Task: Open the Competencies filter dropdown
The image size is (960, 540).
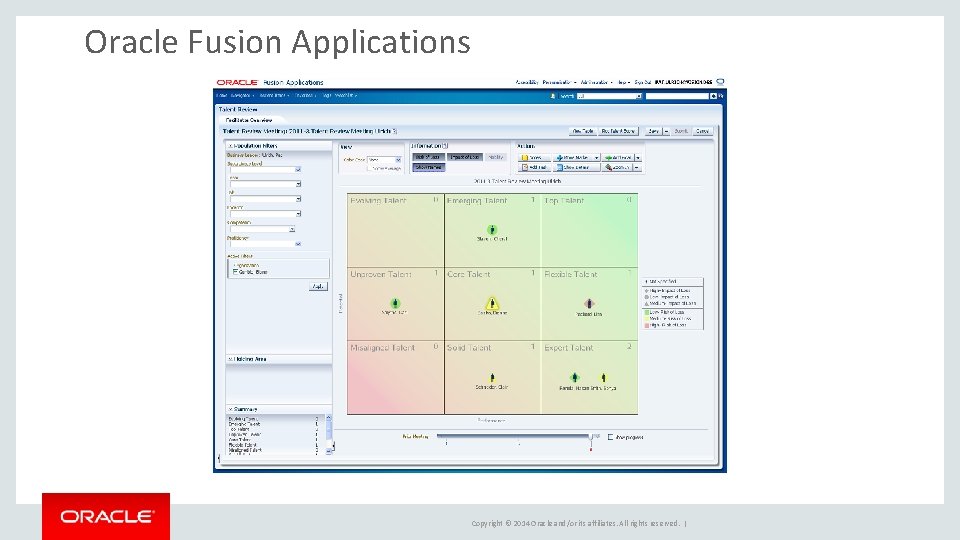Action: [292, 229]
